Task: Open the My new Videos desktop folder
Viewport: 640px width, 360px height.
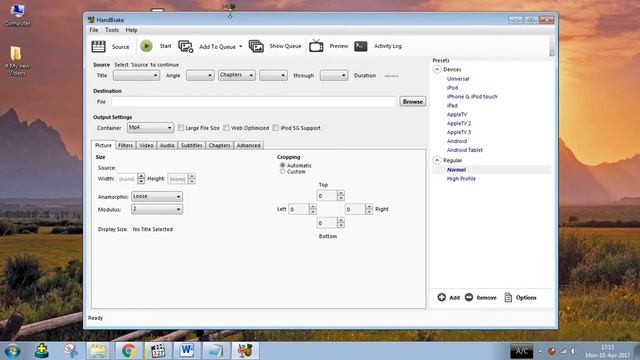Action: (16, 60)
